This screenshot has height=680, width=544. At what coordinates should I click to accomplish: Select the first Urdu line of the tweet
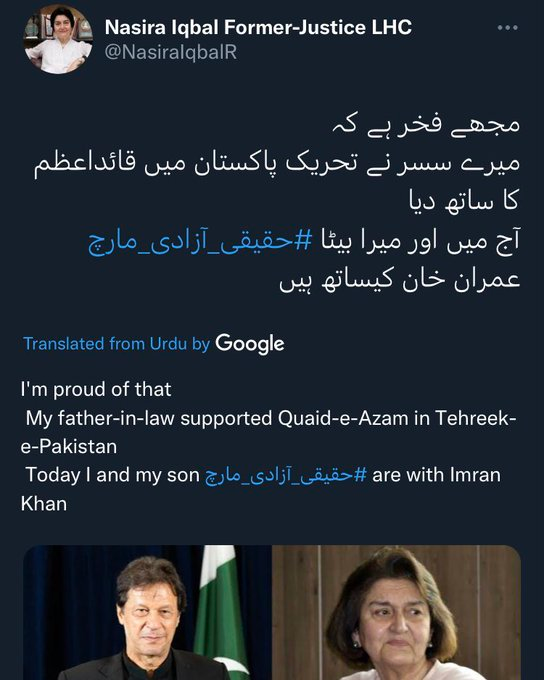coord(426,125)
